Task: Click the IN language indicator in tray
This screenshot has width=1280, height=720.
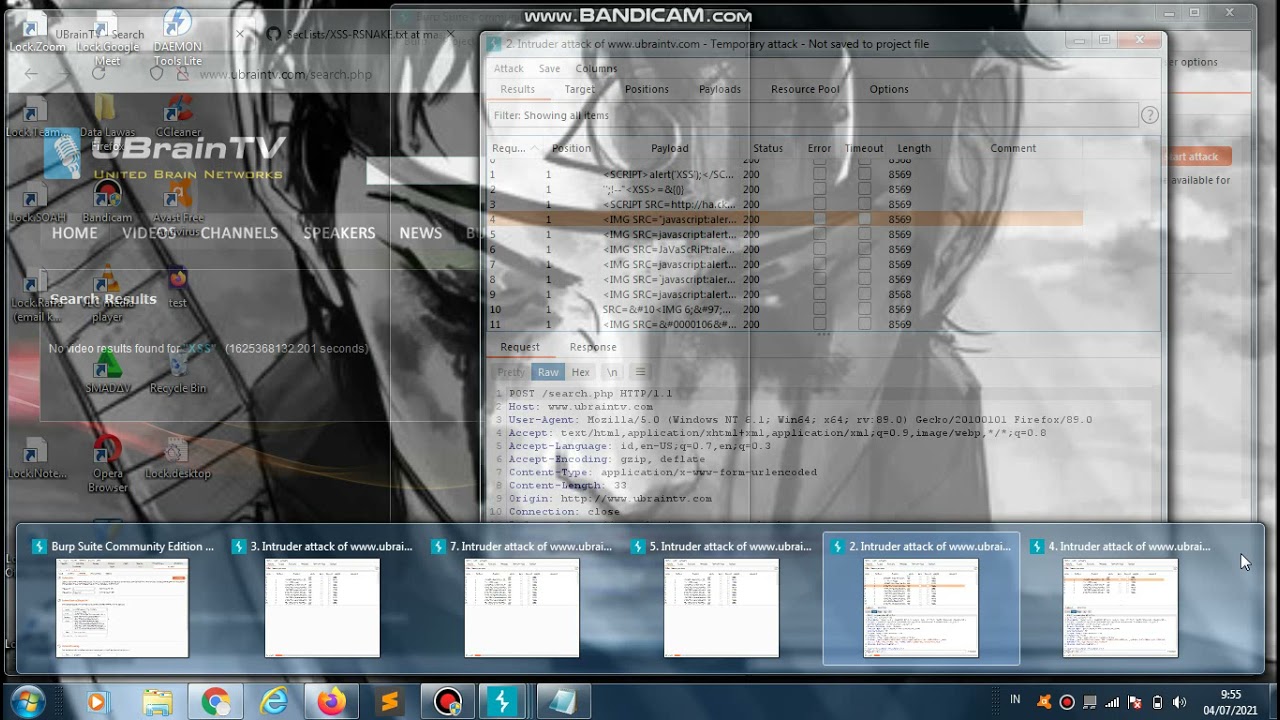Action: tap(1016, 699)
